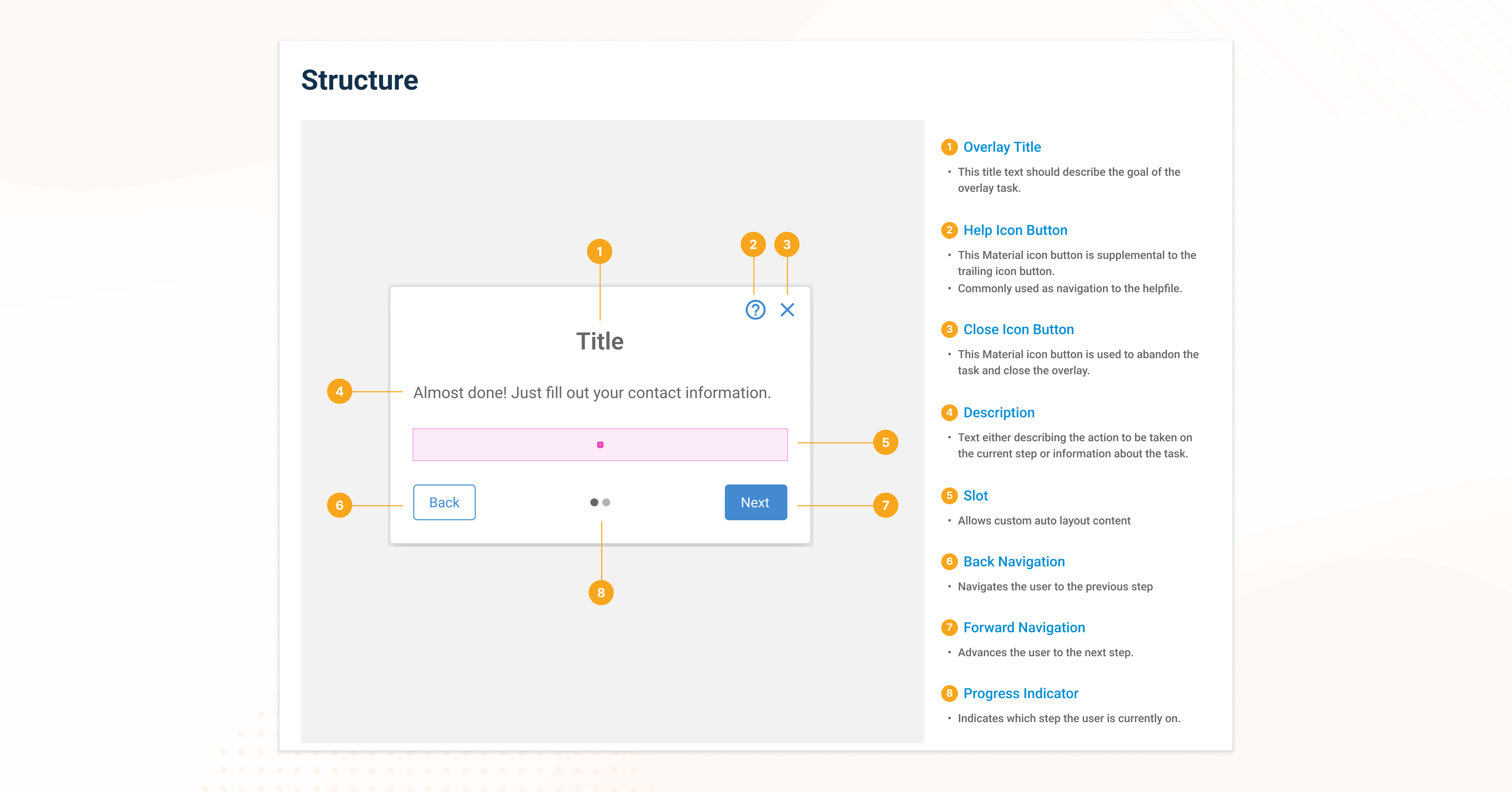Click the 'Help Icon Button' legend heading
The image size is (1512, 792).
click(1015, 230)
